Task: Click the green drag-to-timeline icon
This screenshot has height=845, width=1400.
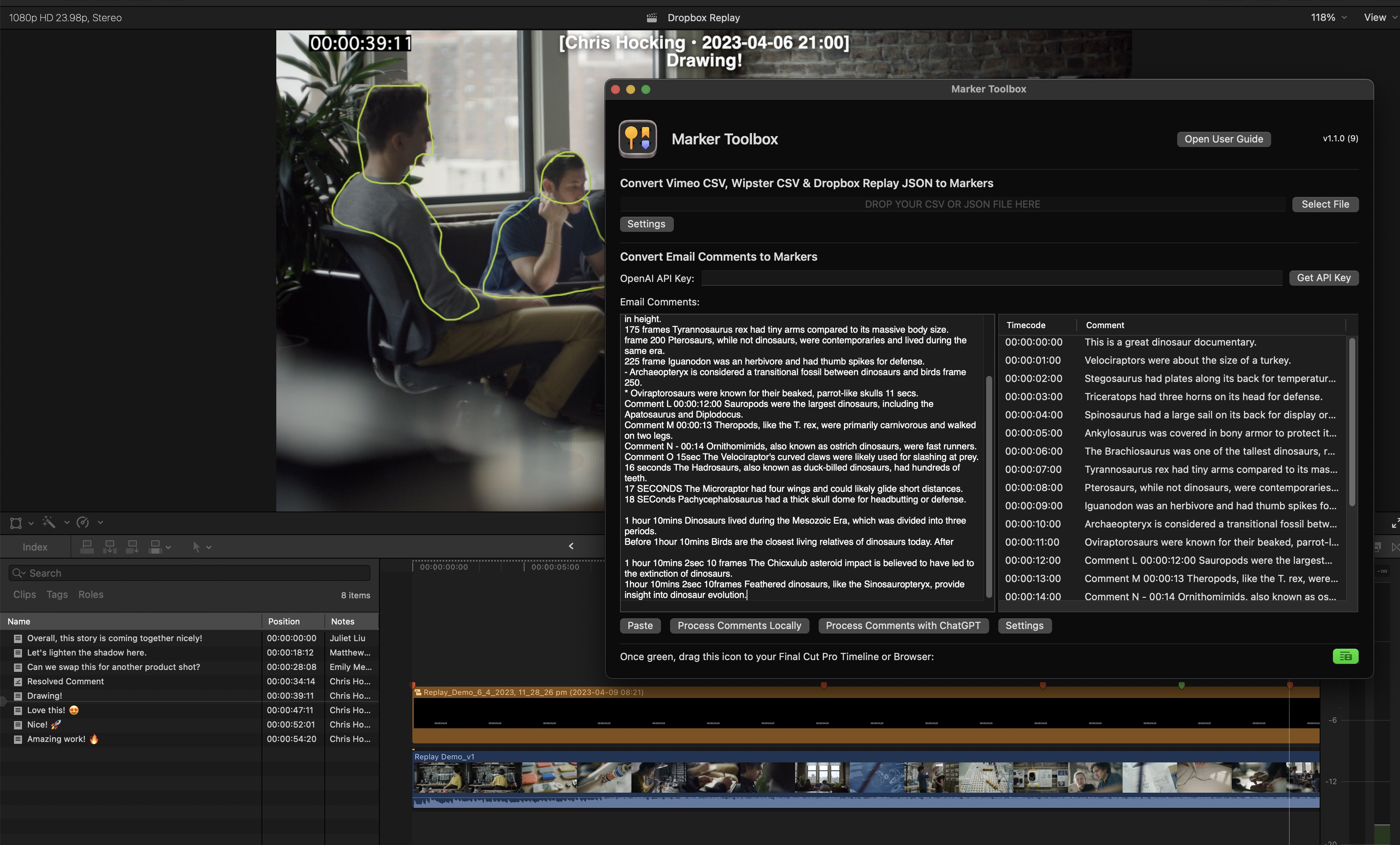Action: coord(1346,656)
